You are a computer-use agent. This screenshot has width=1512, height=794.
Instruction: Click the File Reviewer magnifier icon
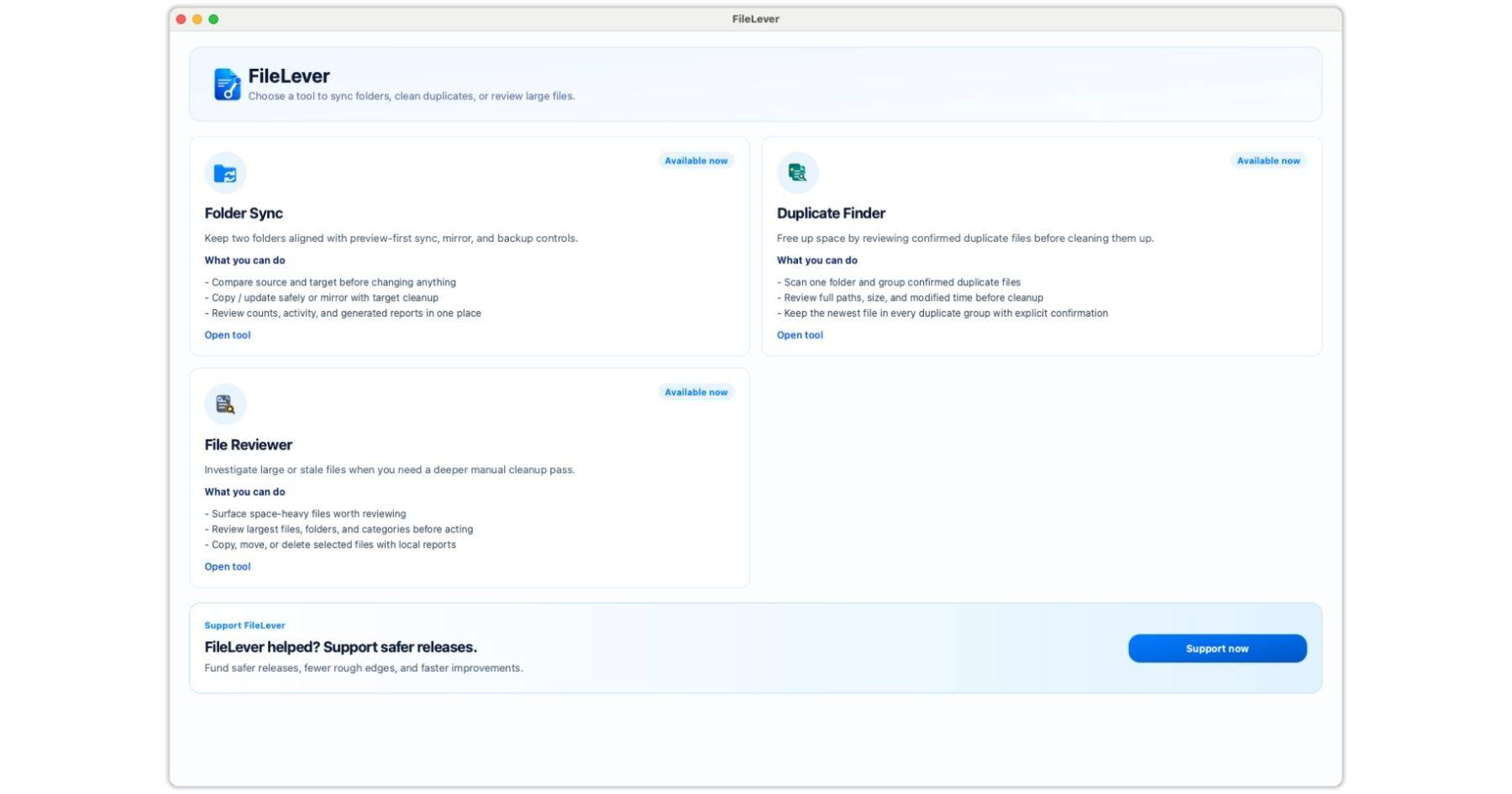coord(225,404)
